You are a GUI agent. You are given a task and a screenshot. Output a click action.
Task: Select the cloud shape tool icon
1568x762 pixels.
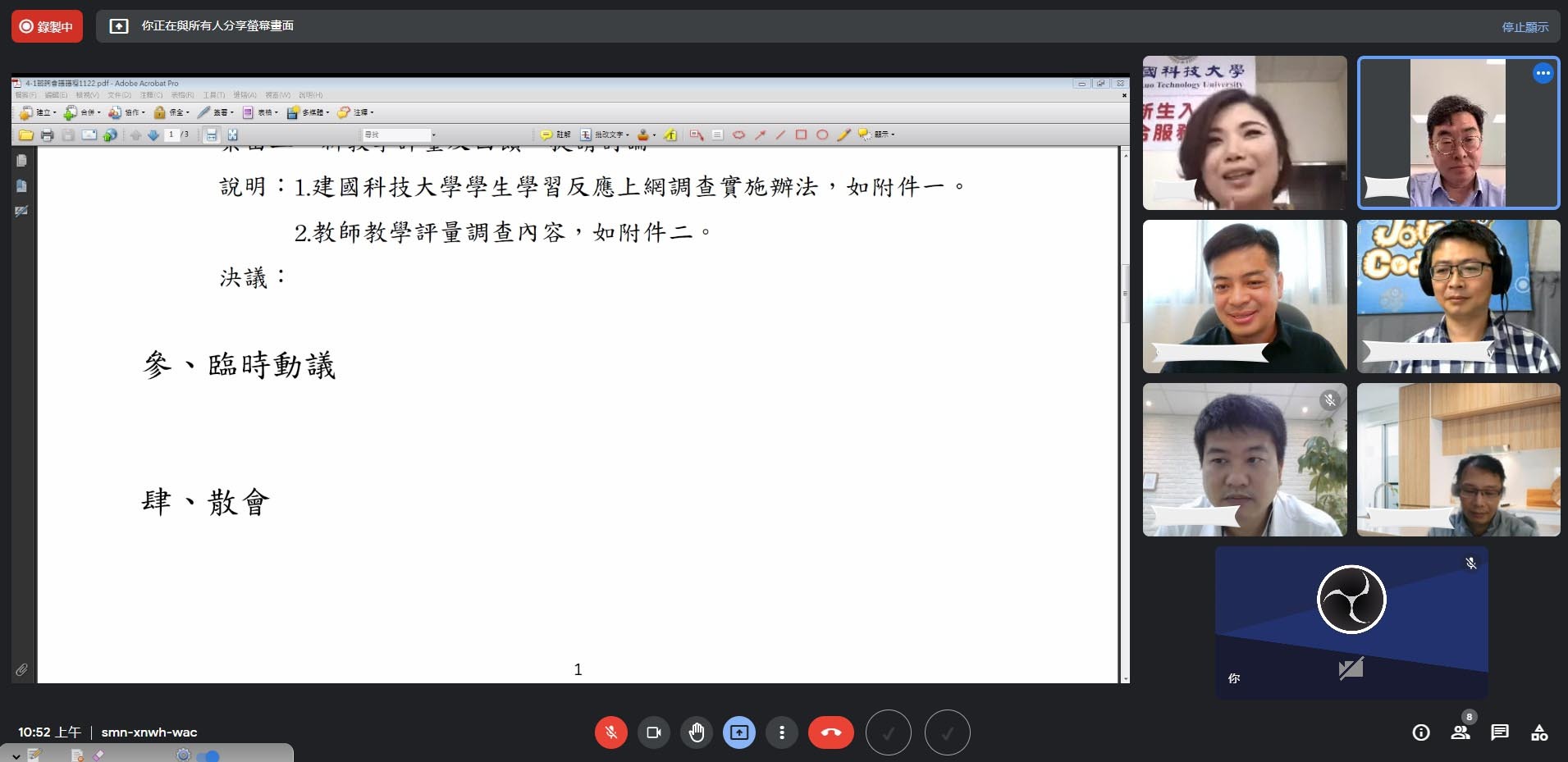[x=738, y=135]
